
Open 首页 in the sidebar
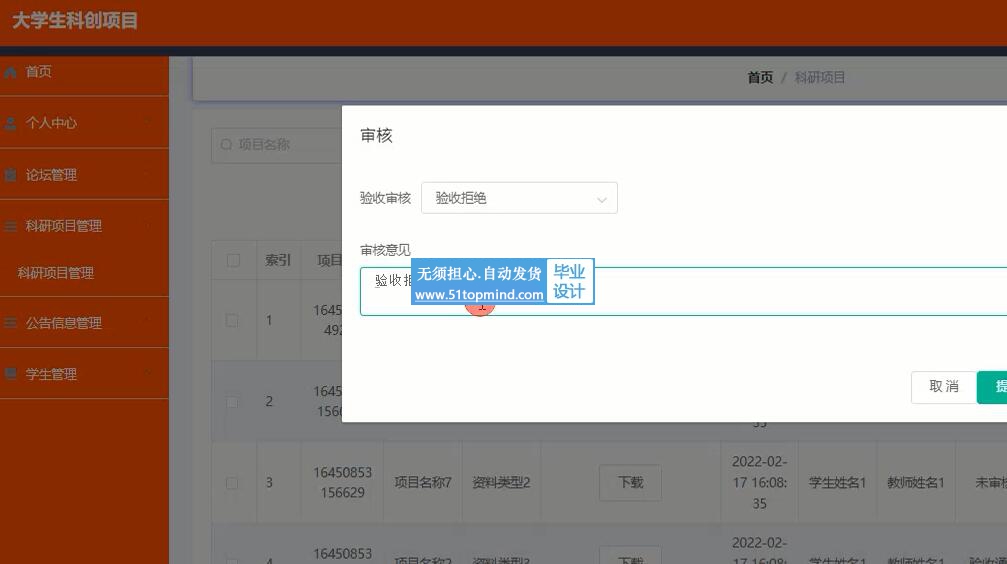[x=84, y=71]
